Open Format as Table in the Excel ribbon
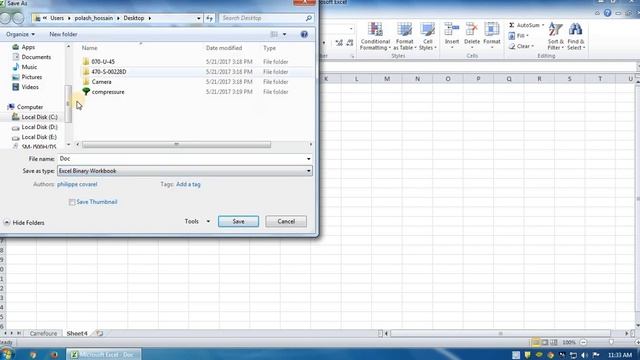Image resolution: width=640 pixels, height=360 pixels. (x=404, y=36)
